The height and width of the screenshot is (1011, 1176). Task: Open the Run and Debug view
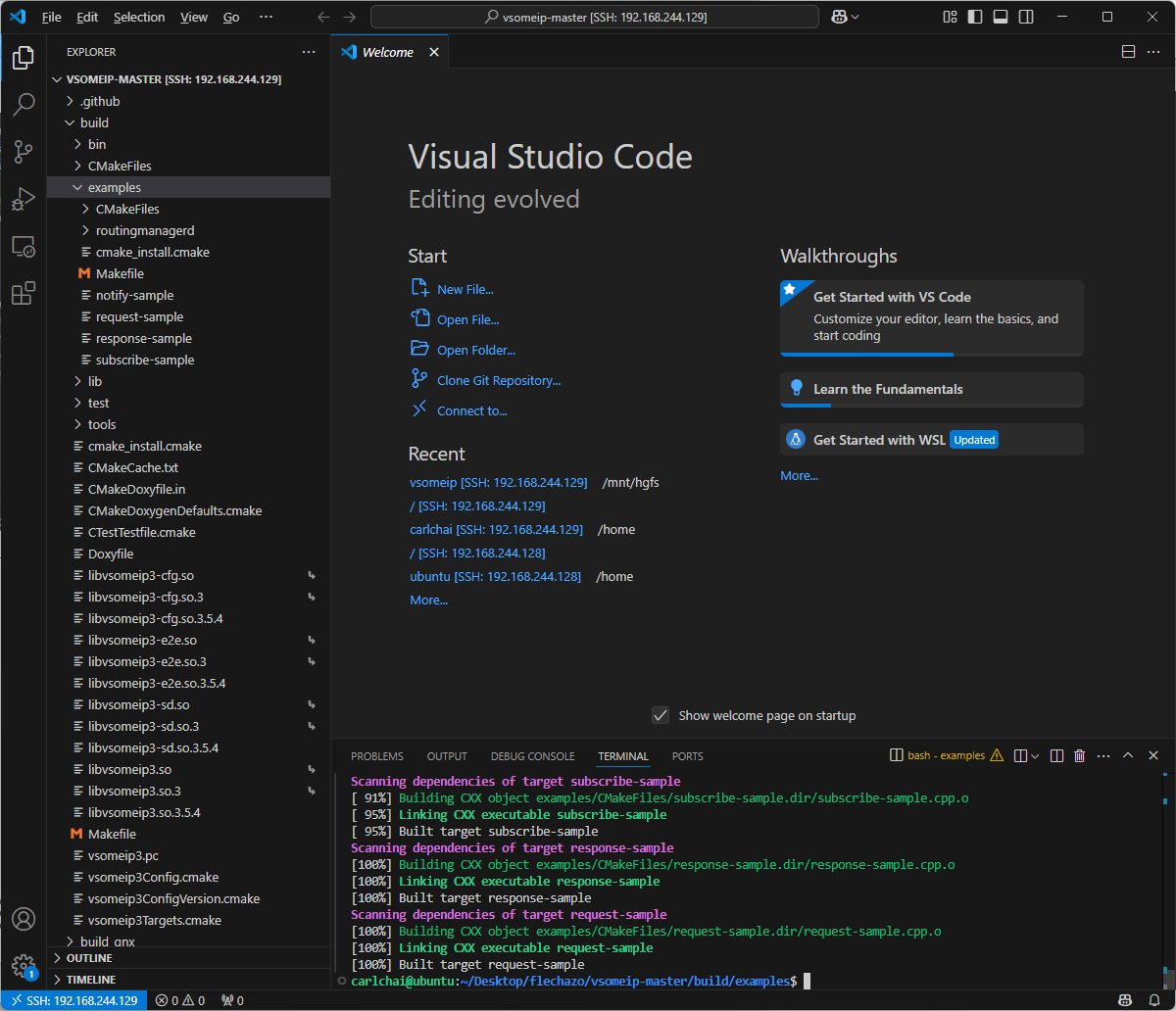pos(24,199)
